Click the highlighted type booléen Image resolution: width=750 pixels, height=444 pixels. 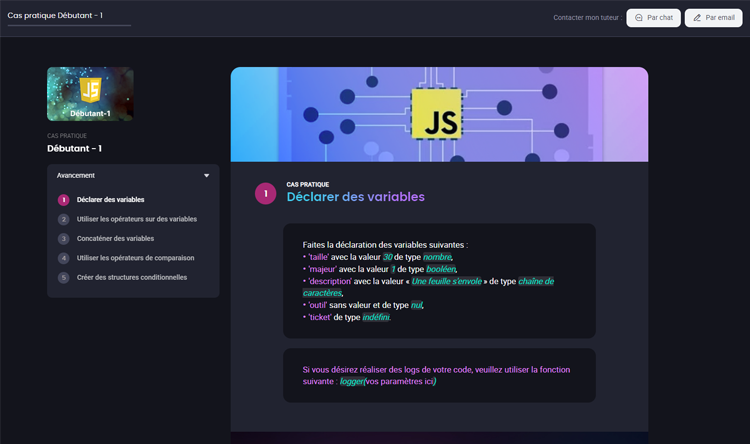pyautogui.click(x=441, y=269)
